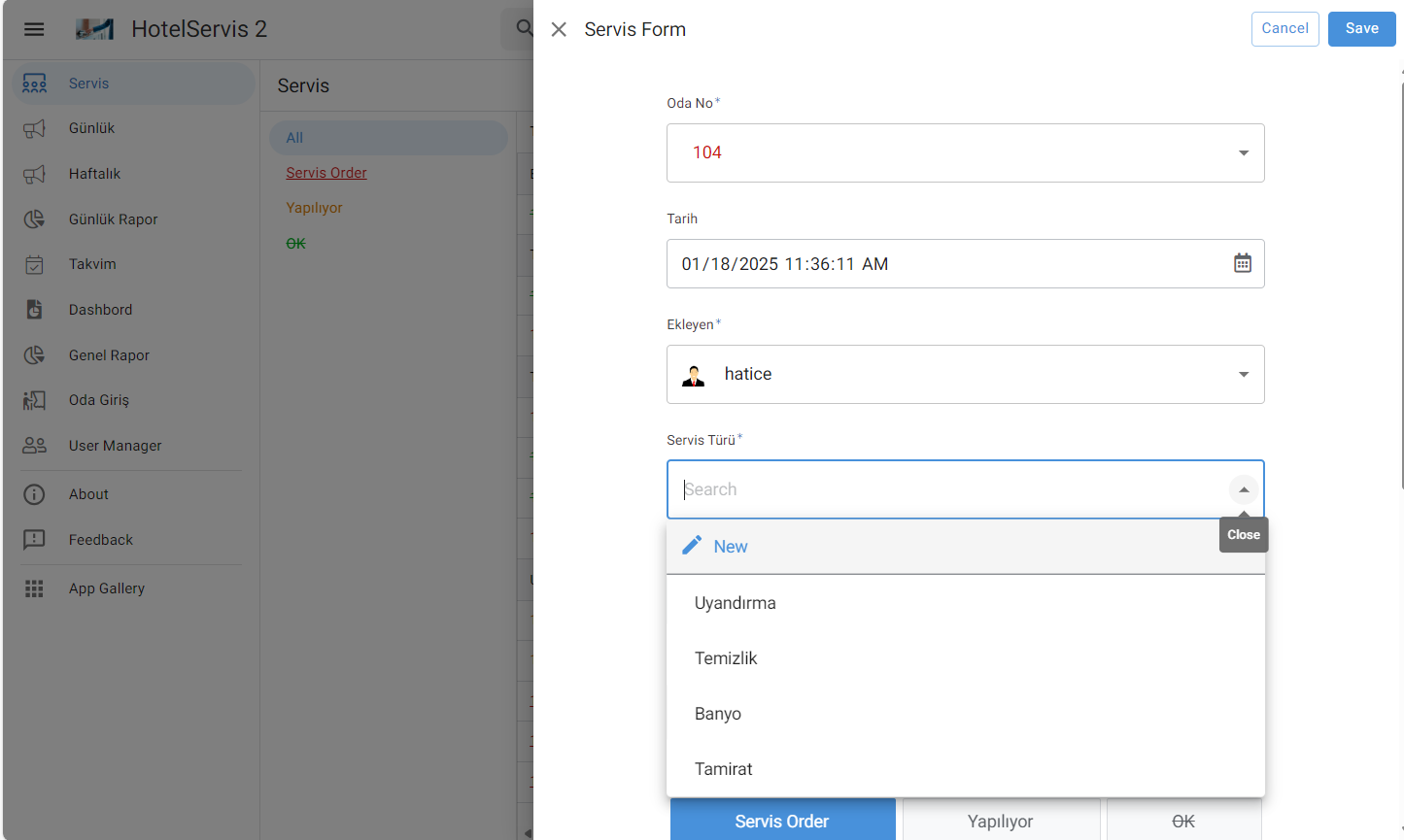Screen dimensions: 1404x840
Task: Select Temizlik from the service type list
Action: [x=726, y=658]
